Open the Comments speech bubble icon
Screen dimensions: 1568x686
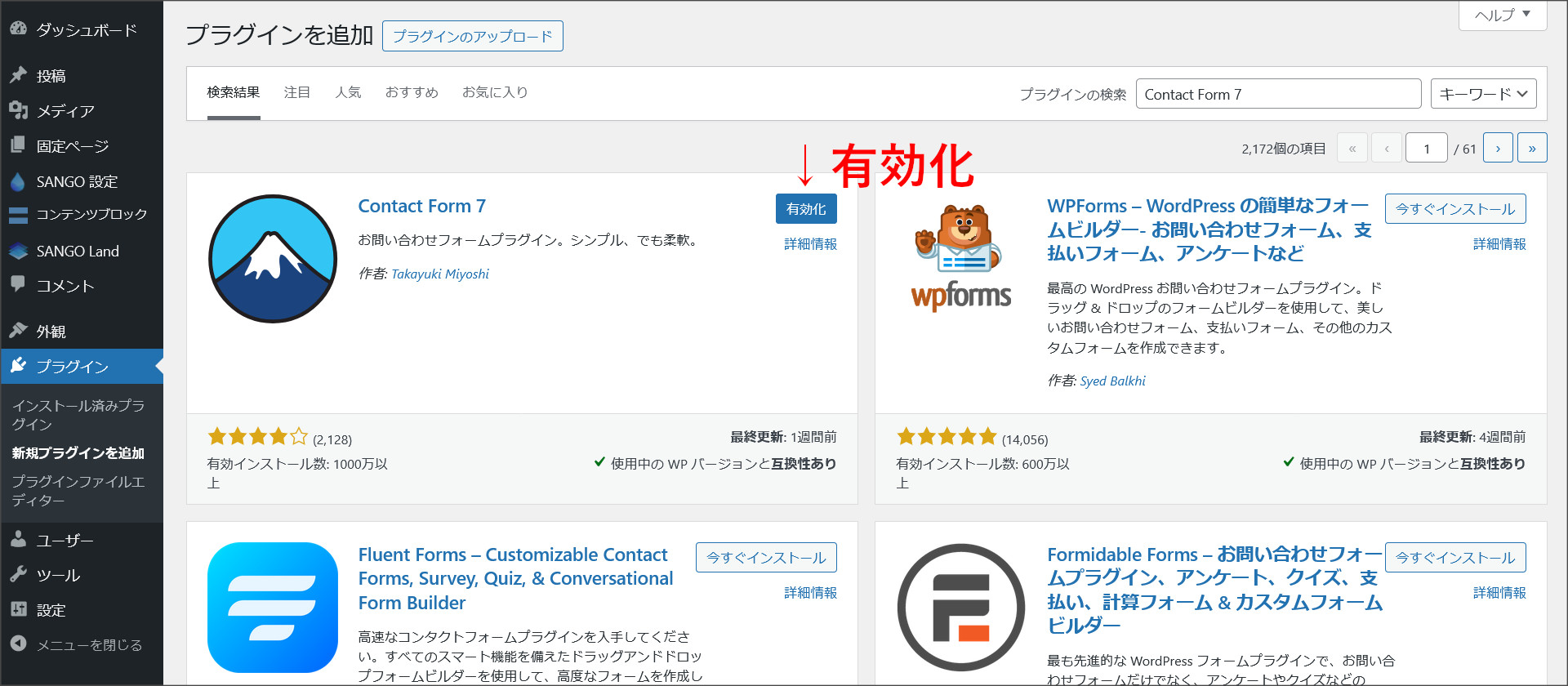(x=18, y=284)
